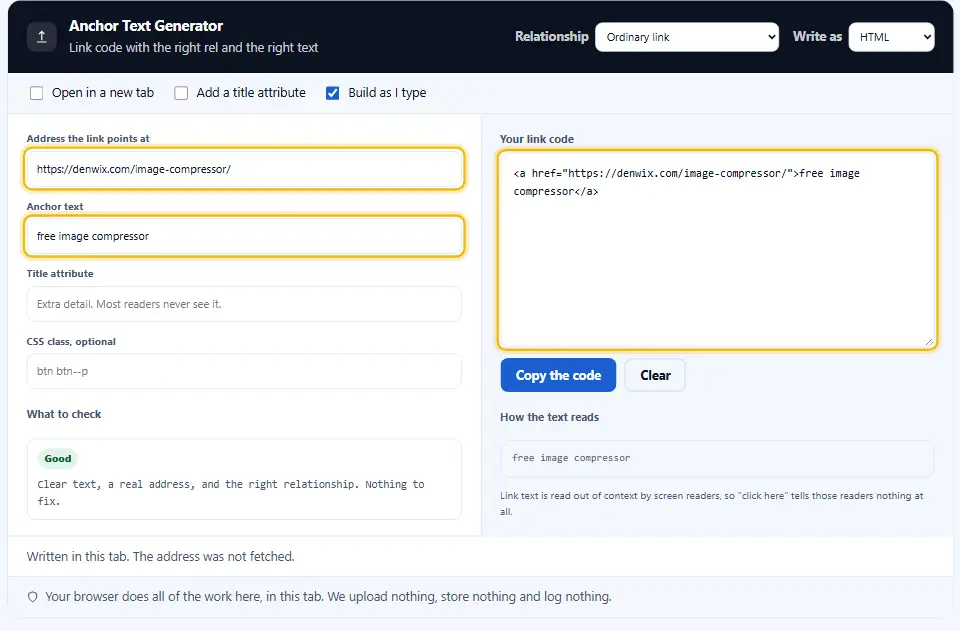Click the shield privacy icon in the footer
The height and width of the screenshot is (631, 960).
point(33,597)
